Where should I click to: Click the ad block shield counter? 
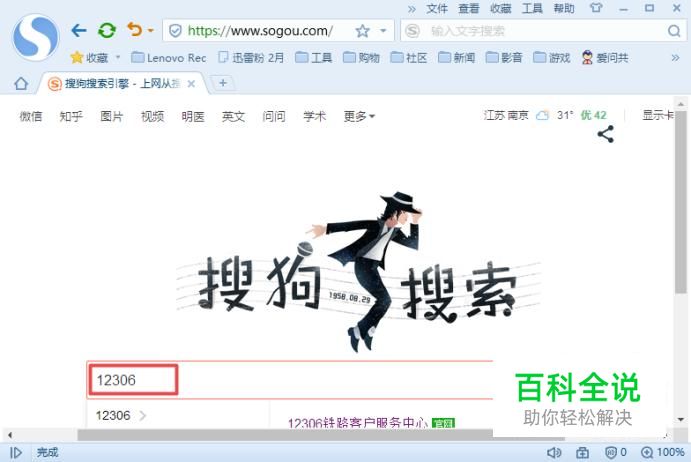[616, 452]
